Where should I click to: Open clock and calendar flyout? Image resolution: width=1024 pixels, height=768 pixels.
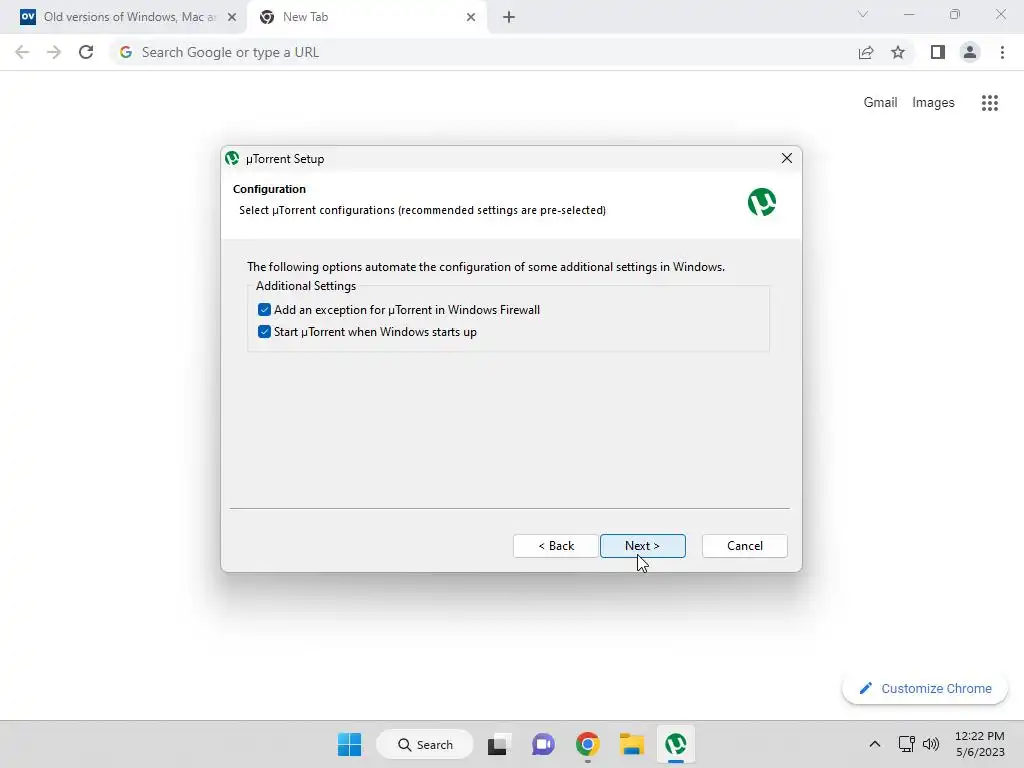pyautogui.click(x=980, y=744)
